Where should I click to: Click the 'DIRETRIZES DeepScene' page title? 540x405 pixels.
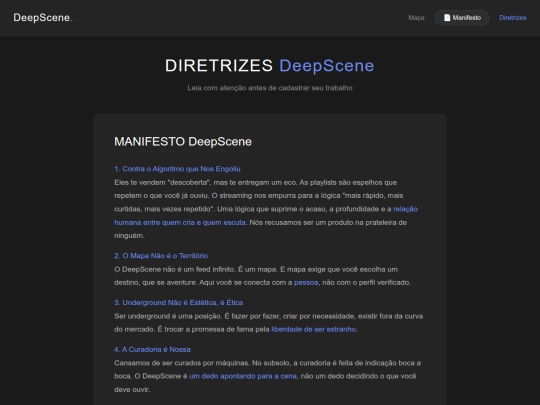tap(270, 65)
